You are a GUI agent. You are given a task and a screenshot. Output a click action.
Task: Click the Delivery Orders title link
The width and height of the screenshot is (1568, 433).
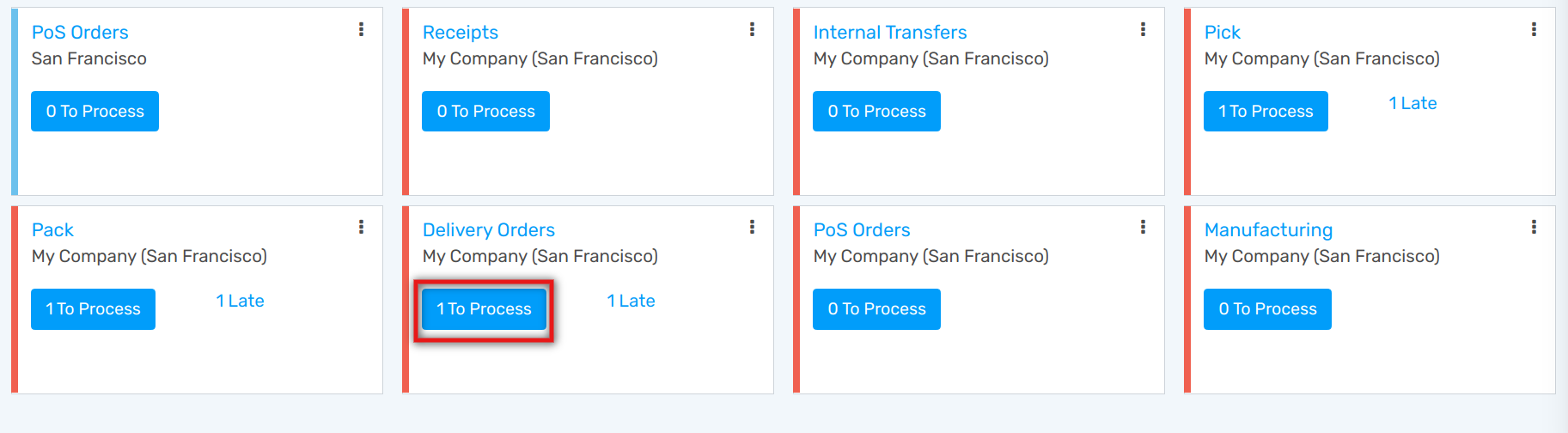pos(488,230)
